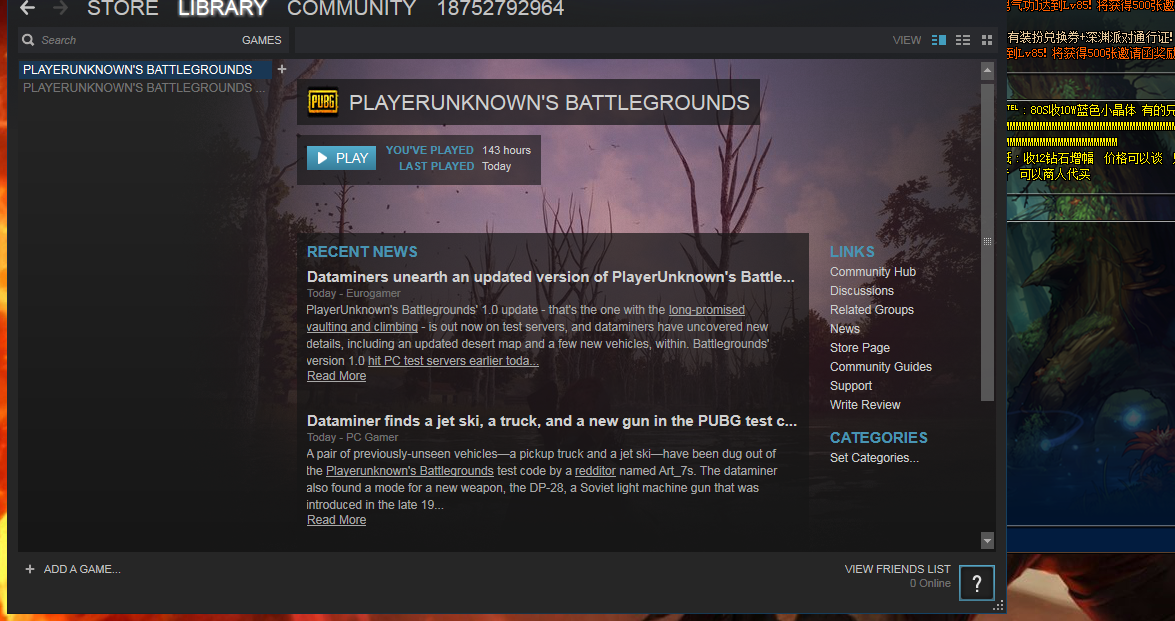Open the Dataminer finds a jet ski headline

[552, 421]
